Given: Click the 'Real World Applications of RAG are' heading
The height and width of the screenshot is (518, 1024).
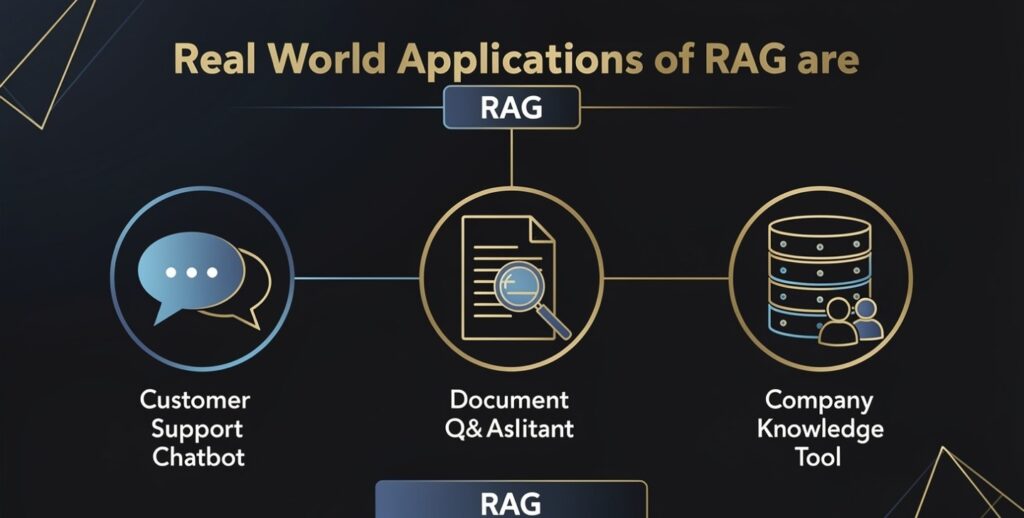Looking at the screenshot, I should tap(516, 60).
